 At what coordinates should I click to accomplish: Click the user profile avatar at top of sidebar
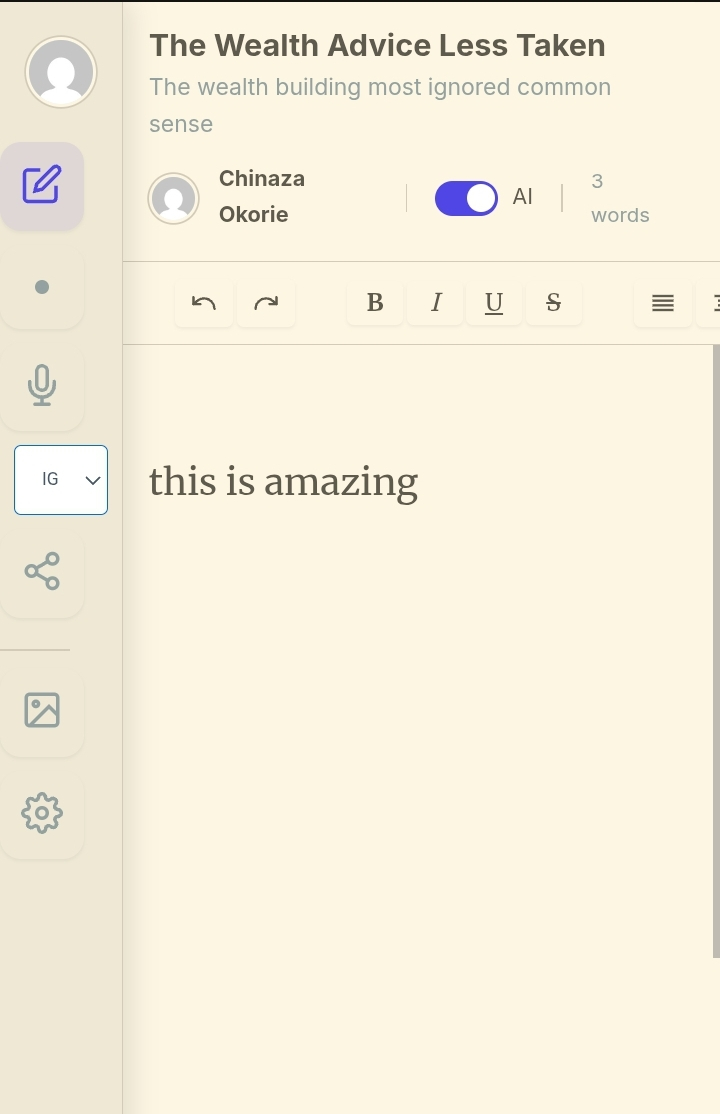click(x=61, y=72)
